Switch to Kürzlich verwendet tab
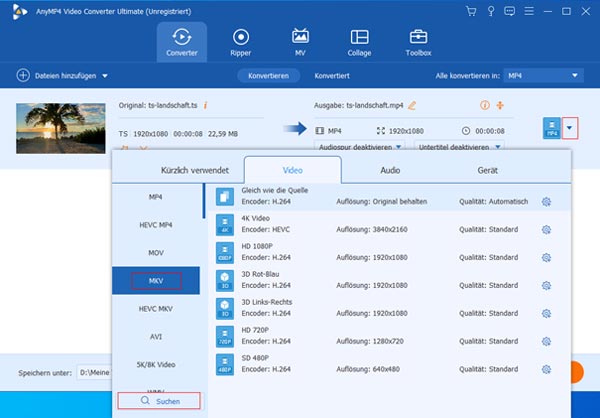Viewport: 600px width, 418px height. click(x=194, y=170)
